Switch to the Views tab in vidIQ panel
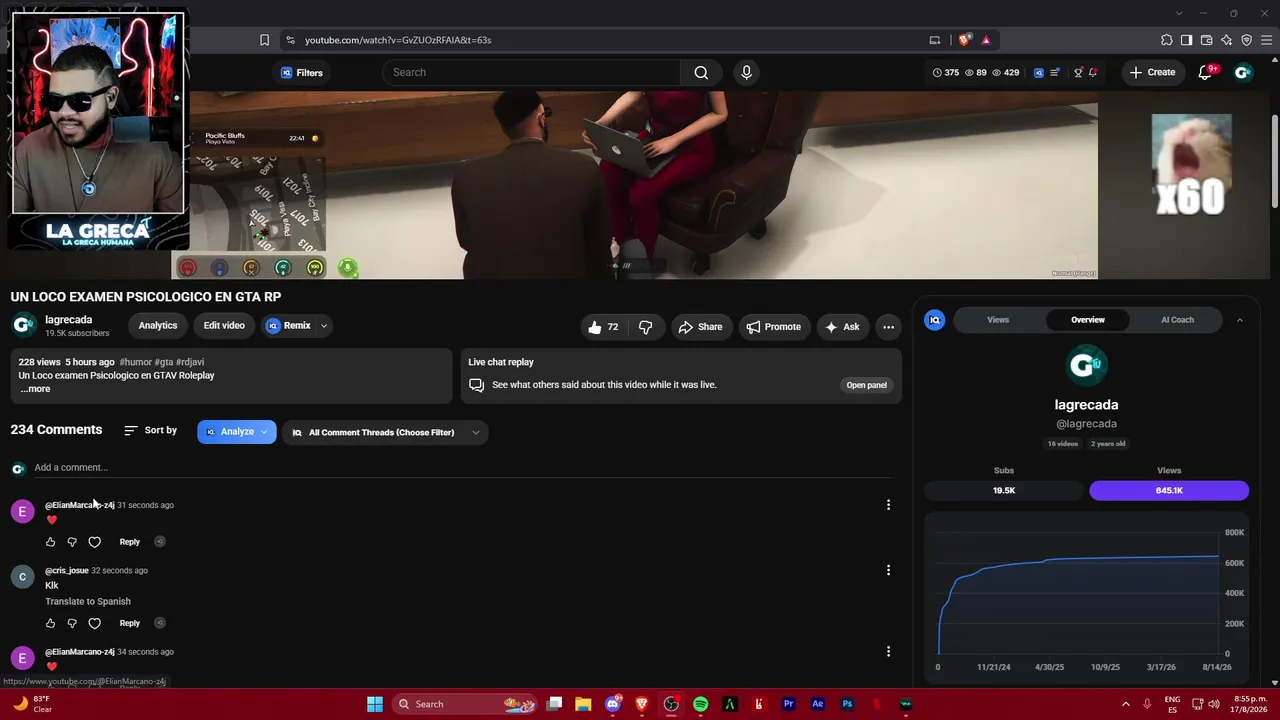Viewport: 1280px width, 720px height. (x=998, y=320)
